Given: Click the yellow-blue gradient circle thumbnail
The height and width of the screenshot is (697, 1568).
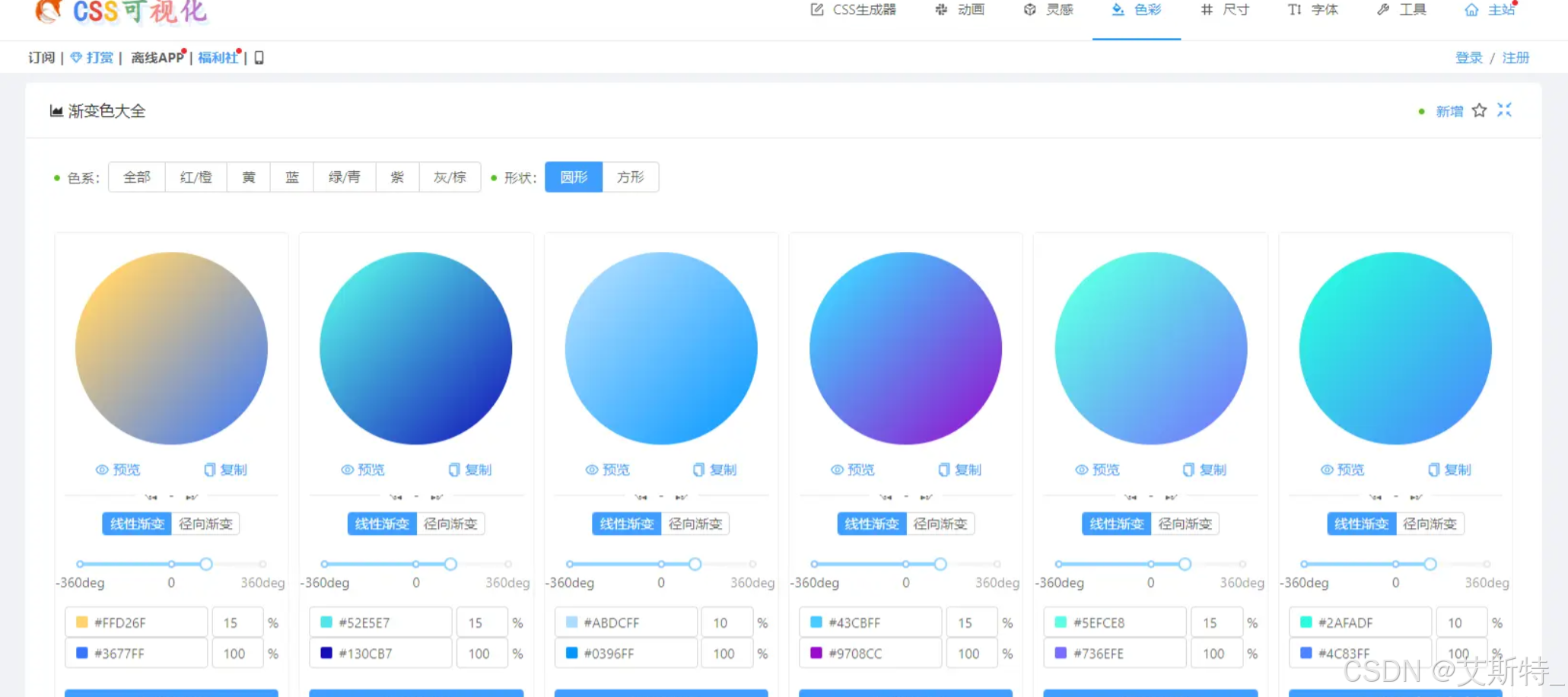Looking at the screenshot, I should point(171,348).
